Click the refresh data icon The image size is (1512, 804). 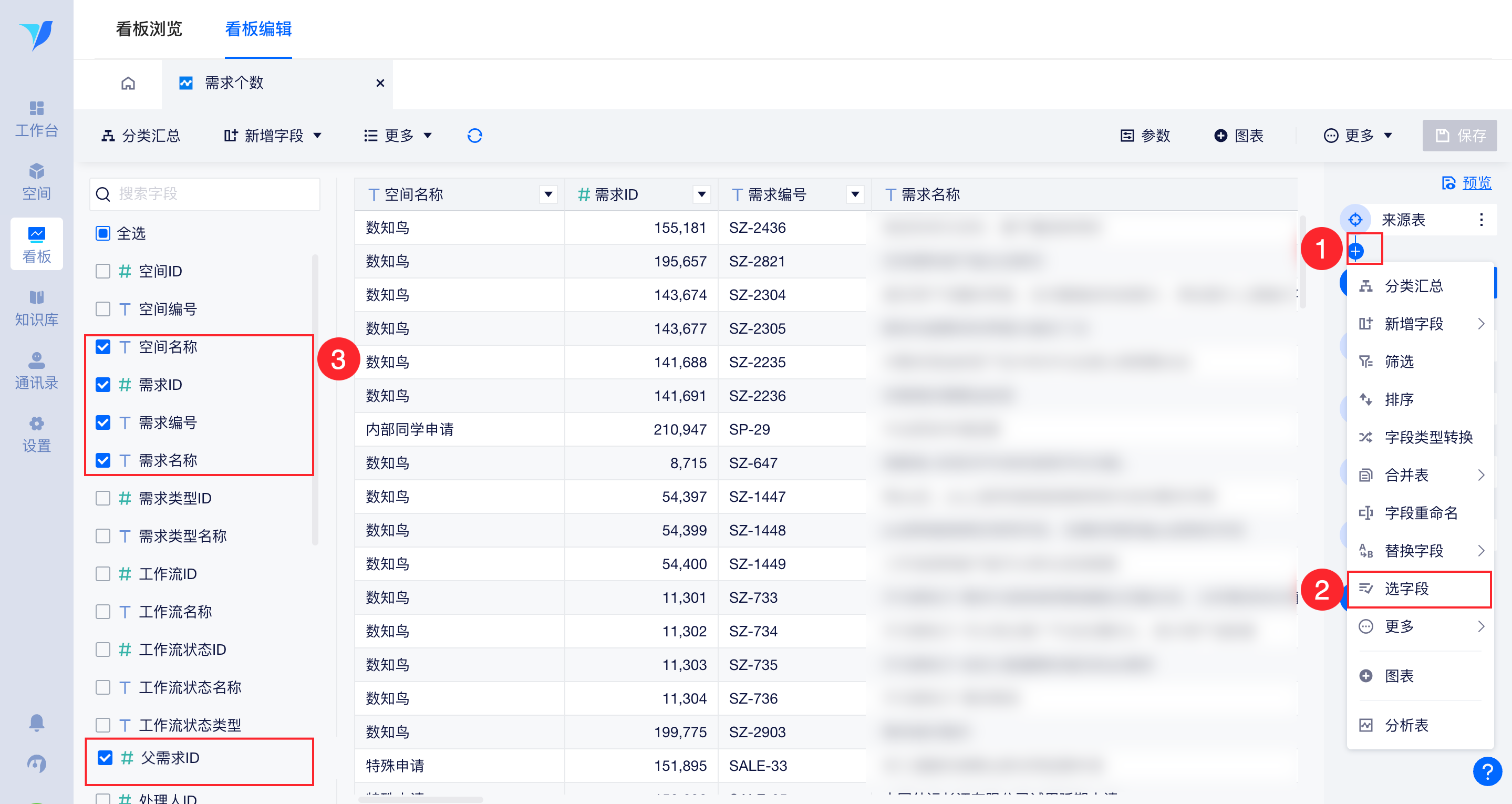pos(474,136)
